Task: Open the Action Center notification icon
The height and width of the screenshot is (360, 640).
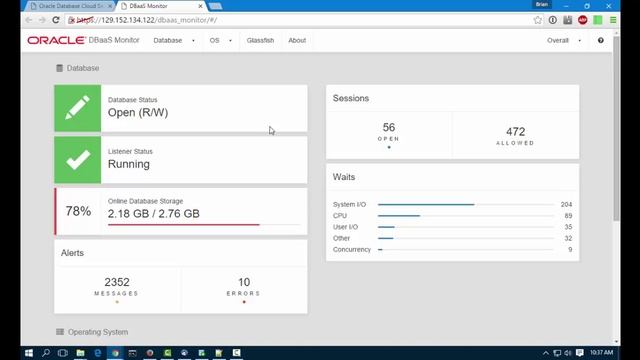Action: 580,353
